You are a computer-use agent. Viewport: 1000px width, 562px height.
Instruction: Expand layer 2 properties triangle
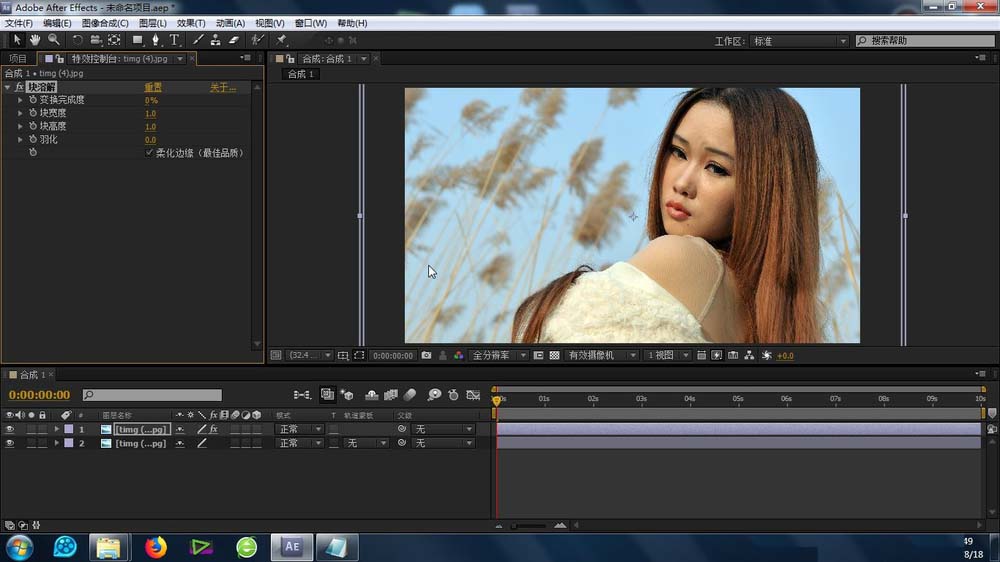coord(57,443)
